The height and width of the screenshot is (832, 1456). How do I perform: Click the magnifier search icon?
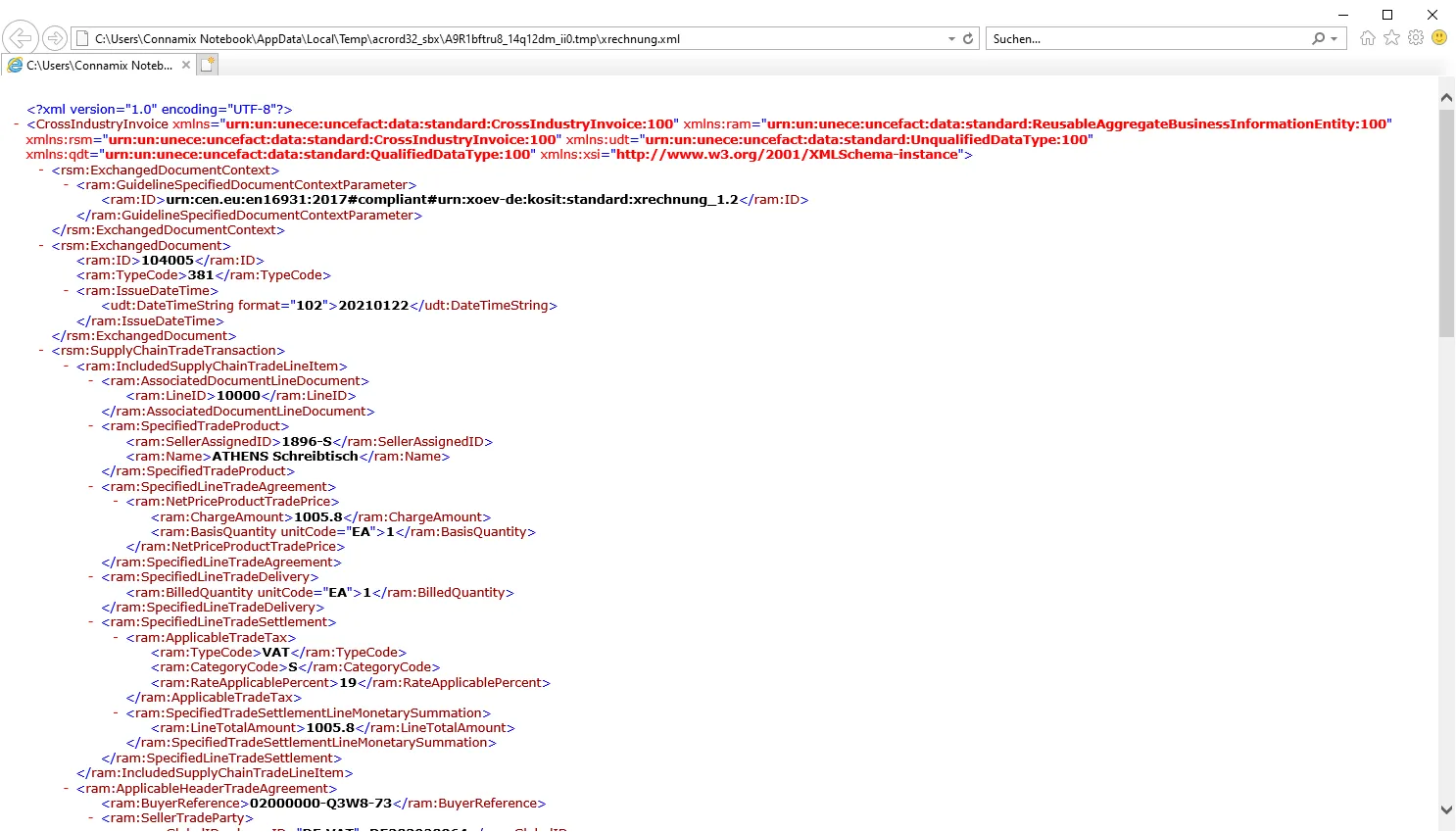click(1318, 39)
